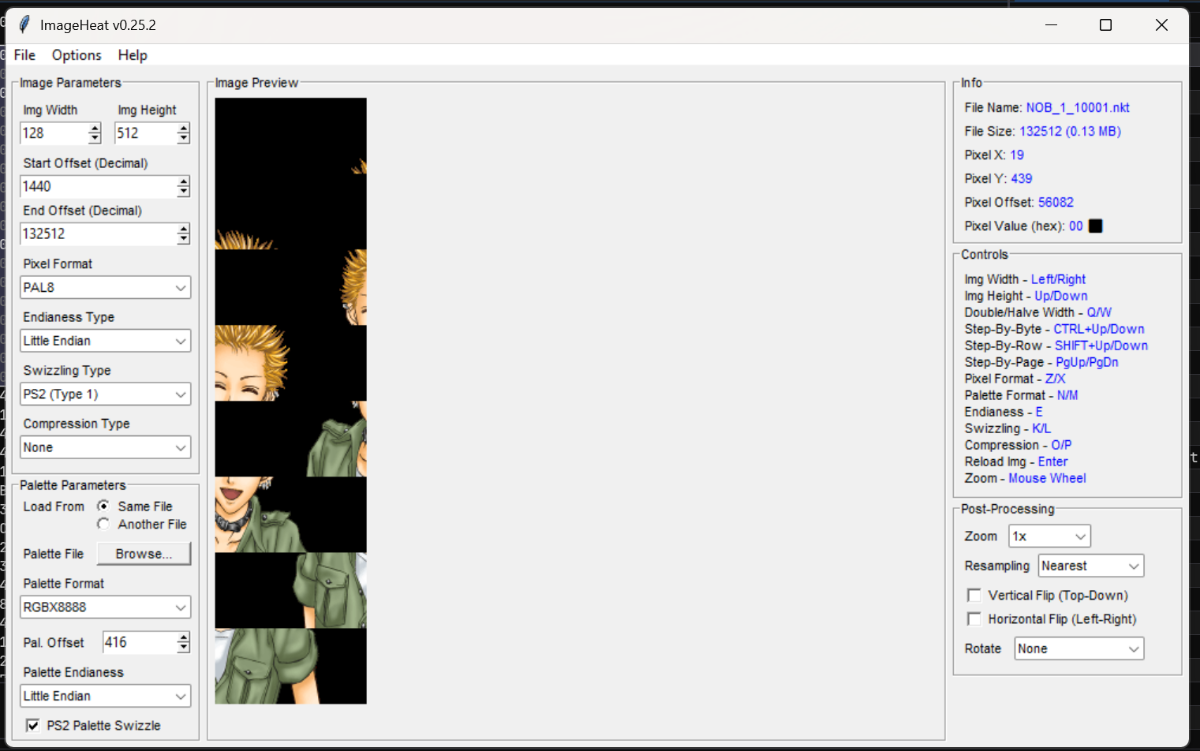The width and height of the screenshot is (1200, 751).
Task: Enable Horizontal Flip (Left-Right)
Action: pyautogui.click(x=974, y=619)
